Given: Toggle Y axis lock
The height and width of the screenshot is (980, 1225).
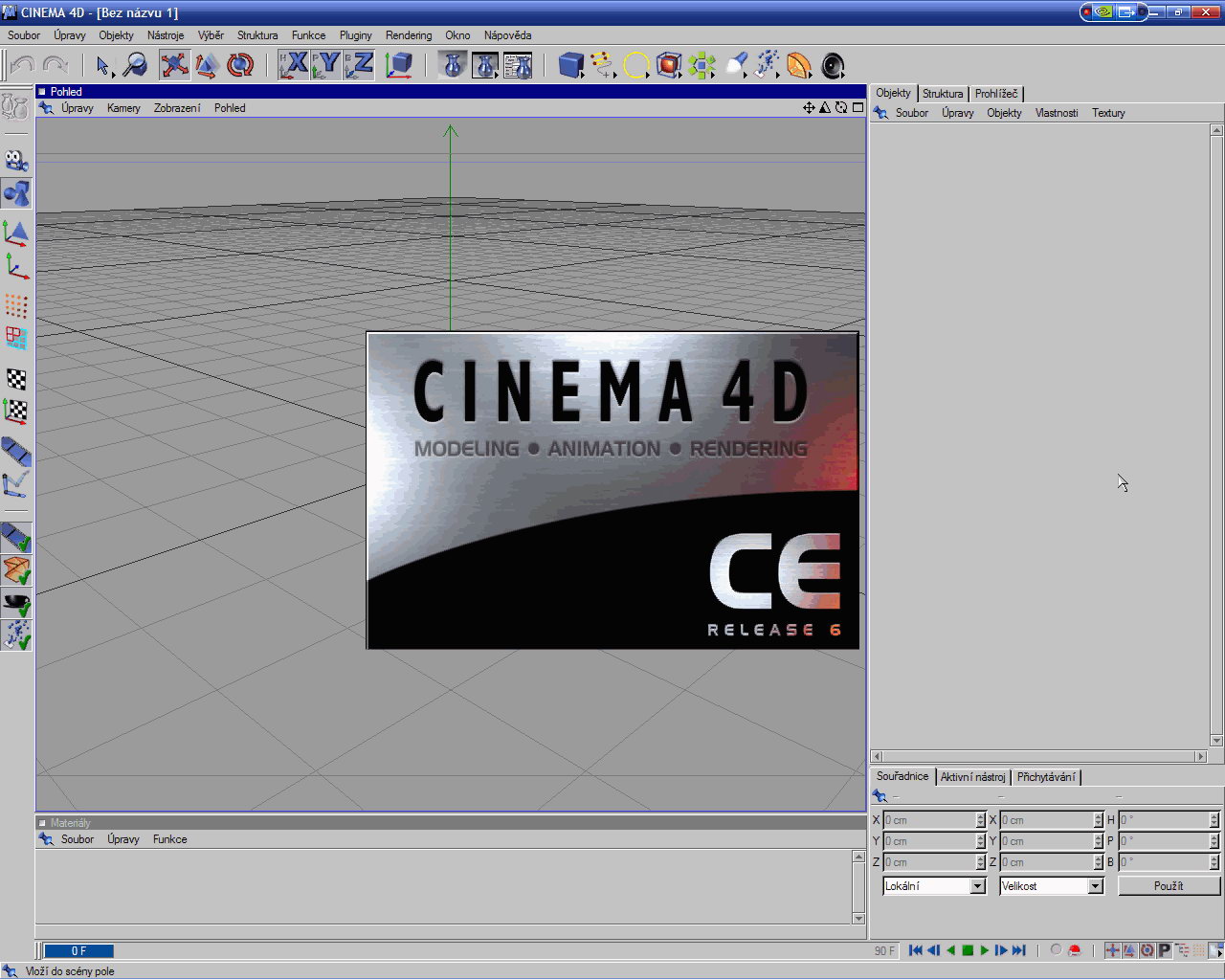Looking at the screenshot, I should point(327,65).
